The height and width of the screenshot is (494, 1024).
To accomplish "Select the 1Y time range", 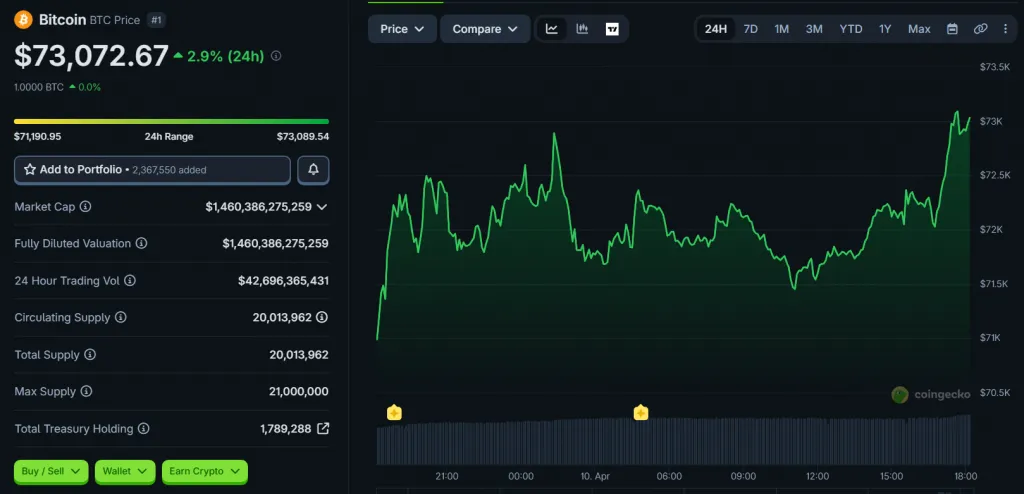I will pyautogui.click(x=885, y=29).
